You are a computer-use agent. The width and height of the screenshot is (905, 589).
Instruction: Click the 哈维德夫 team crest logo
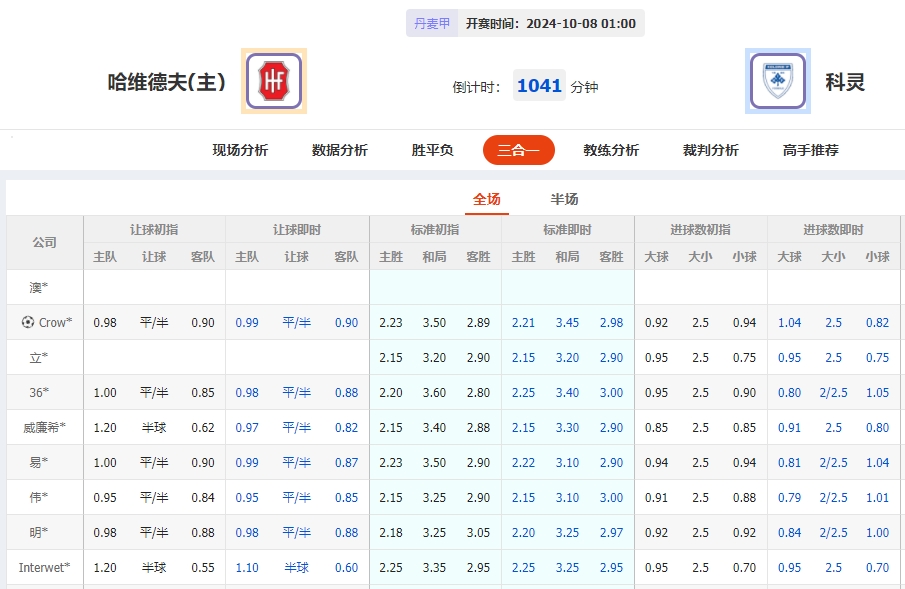[x=272, y=81]
